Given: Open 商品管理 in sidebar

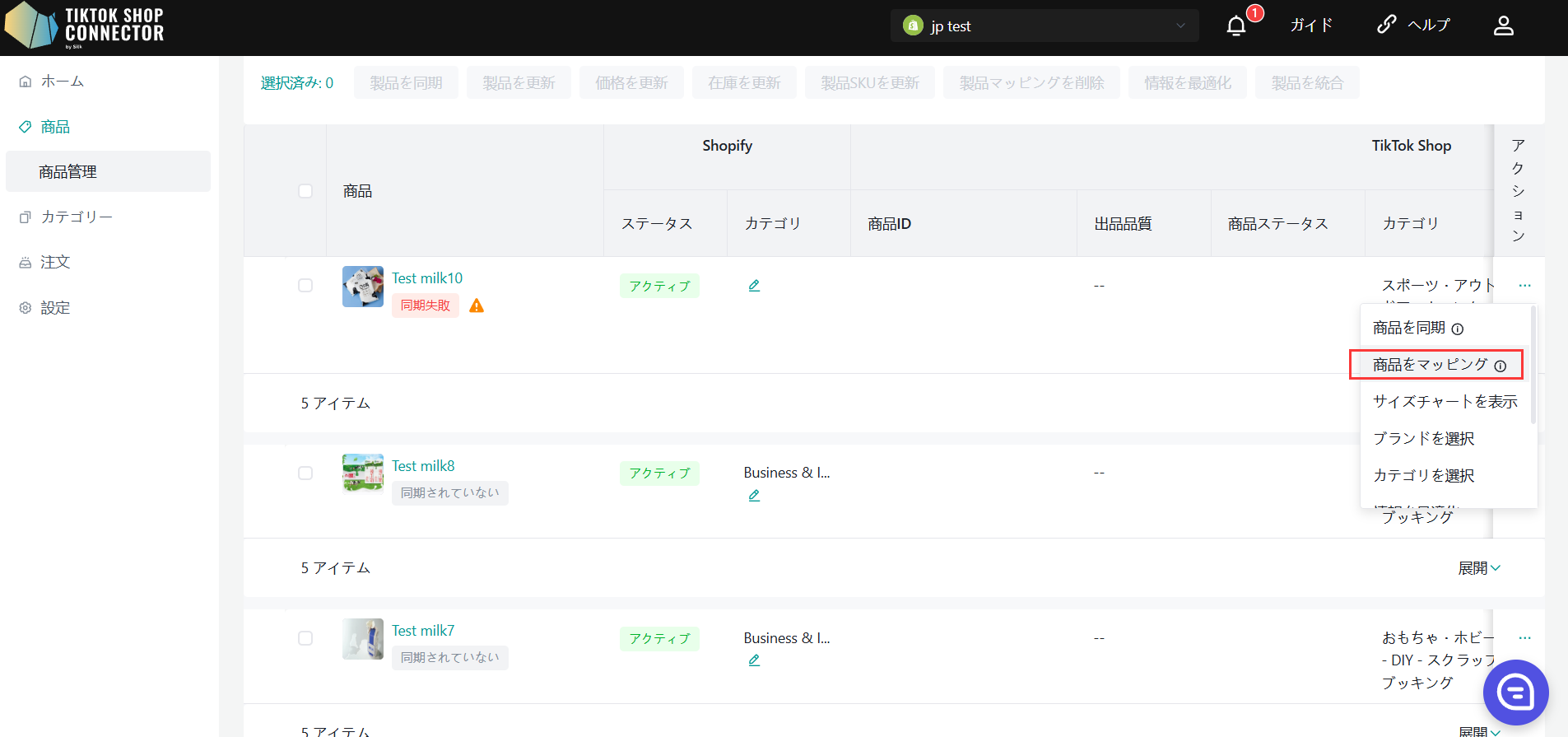Looking at the screenshot, I should pyautogui.click(x=108, y=171).
